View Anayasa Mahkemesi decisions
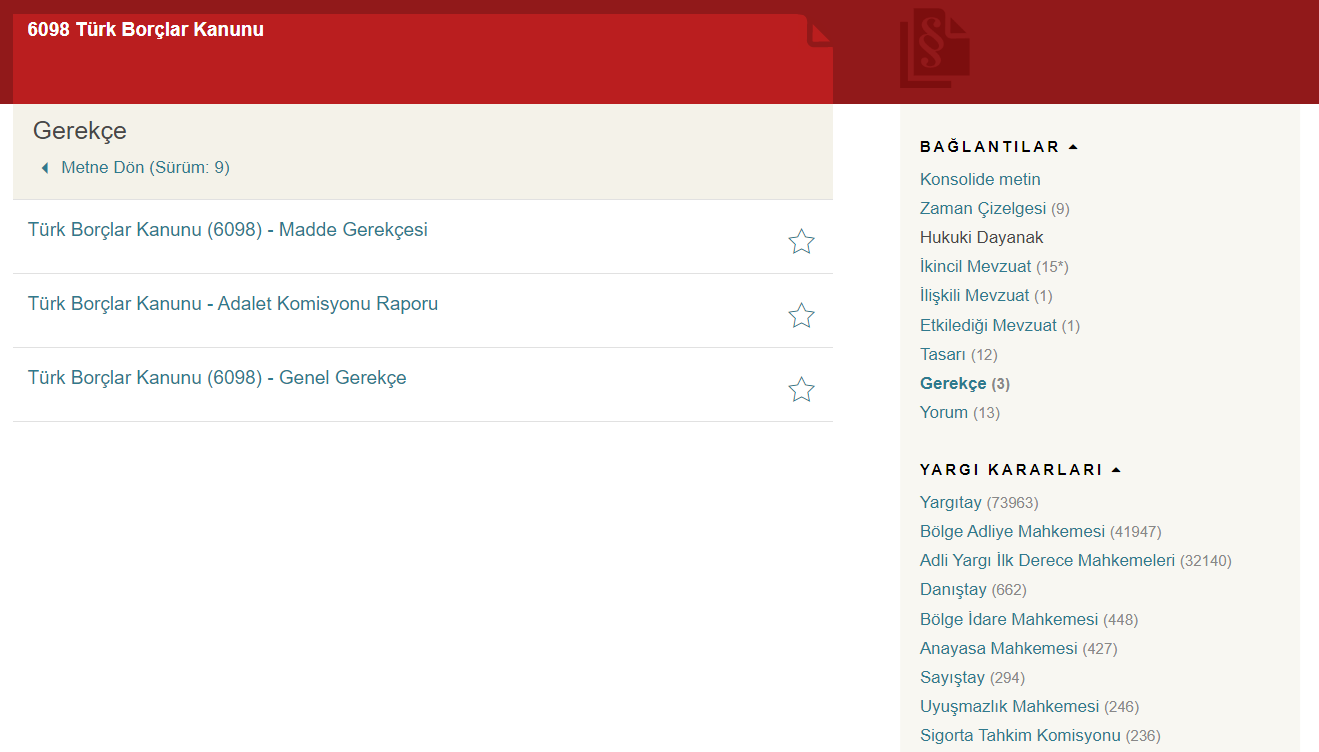This screenshot has height=752, width=1319. pos(998,649)
